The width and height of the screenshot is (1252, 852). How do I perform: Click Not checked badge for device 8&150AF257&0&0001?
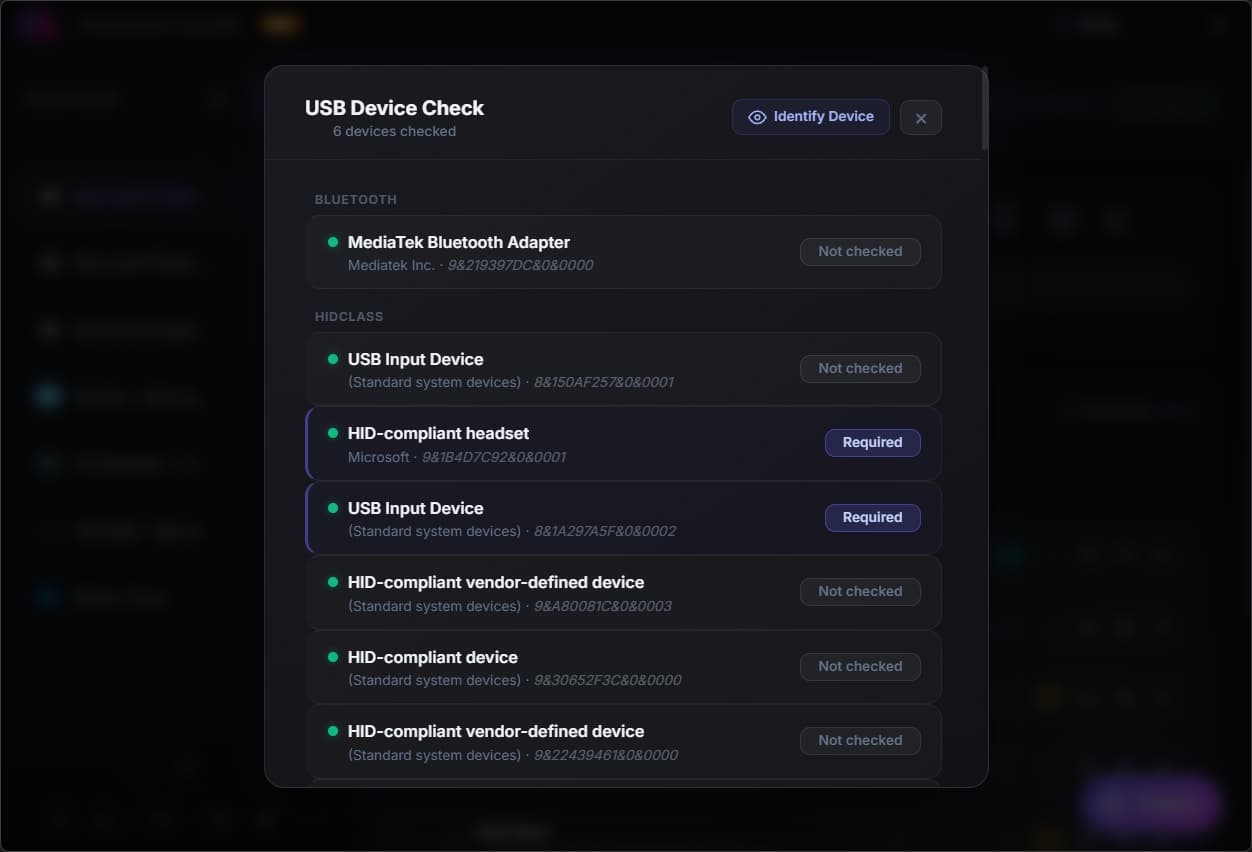860,369
